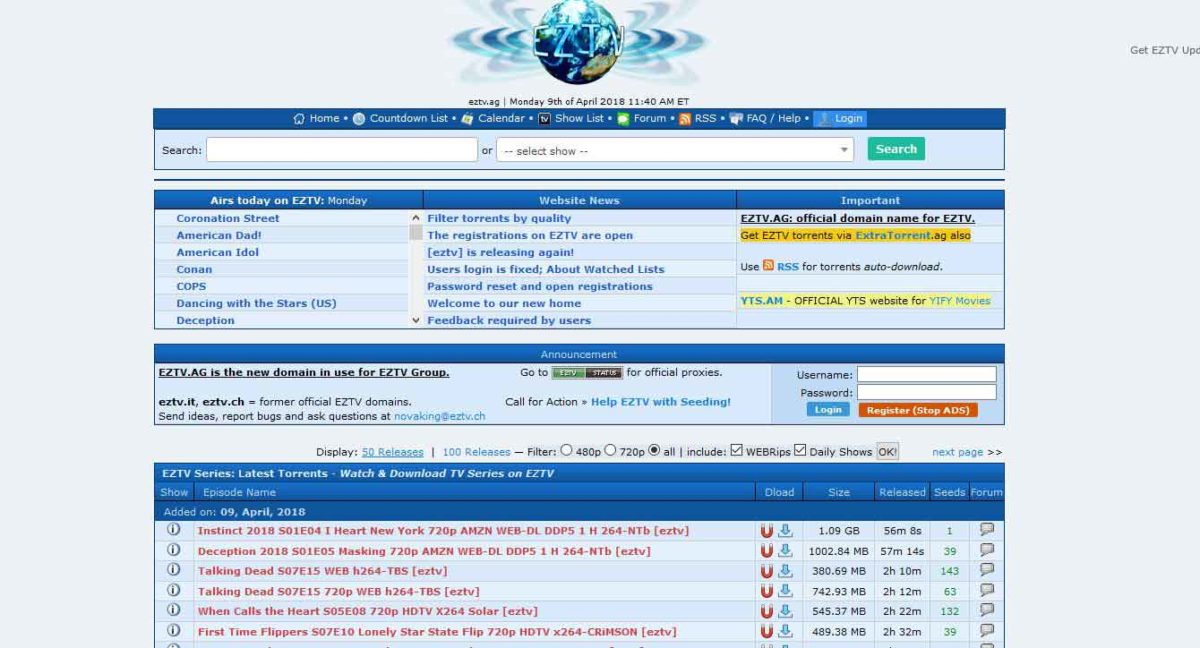Show 100 Releases link
This screenshot has width=1200, height=648.
pos(476,452)
